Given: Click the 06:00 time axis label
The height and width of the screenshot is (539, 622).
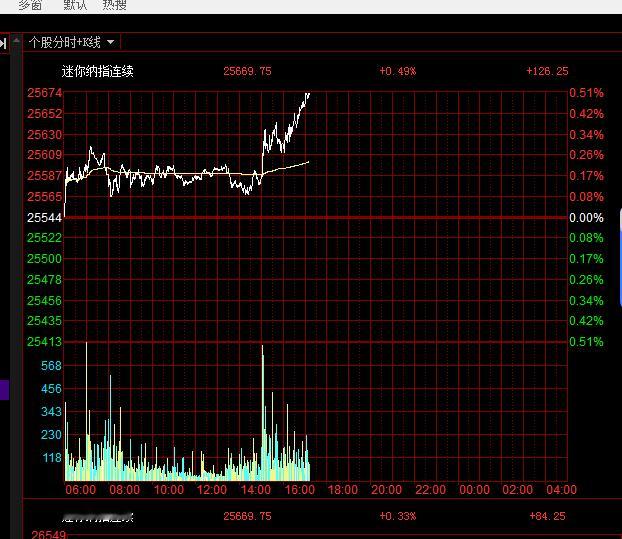Looking at the screenshot, I should (81, 490).
